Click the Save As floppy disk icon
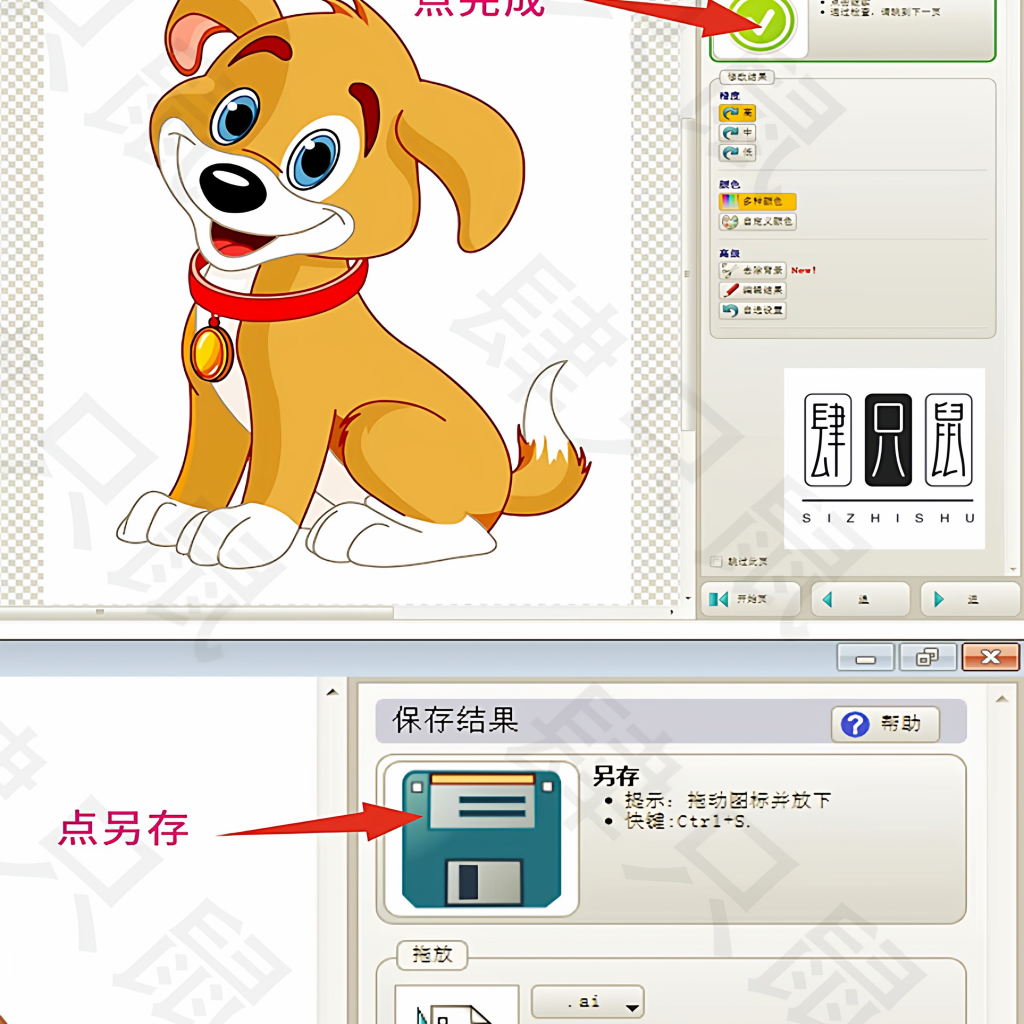Screen dimensions: 1024x1024 (481, 839)
